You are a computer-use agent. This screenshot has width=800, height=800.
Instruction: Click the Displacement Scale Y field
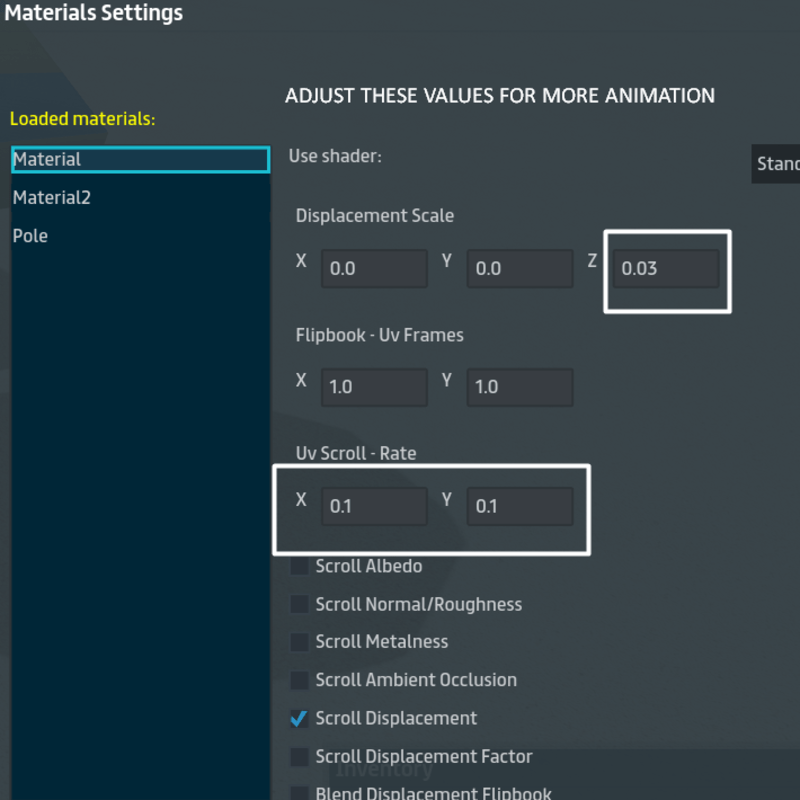tap(520, 269)
